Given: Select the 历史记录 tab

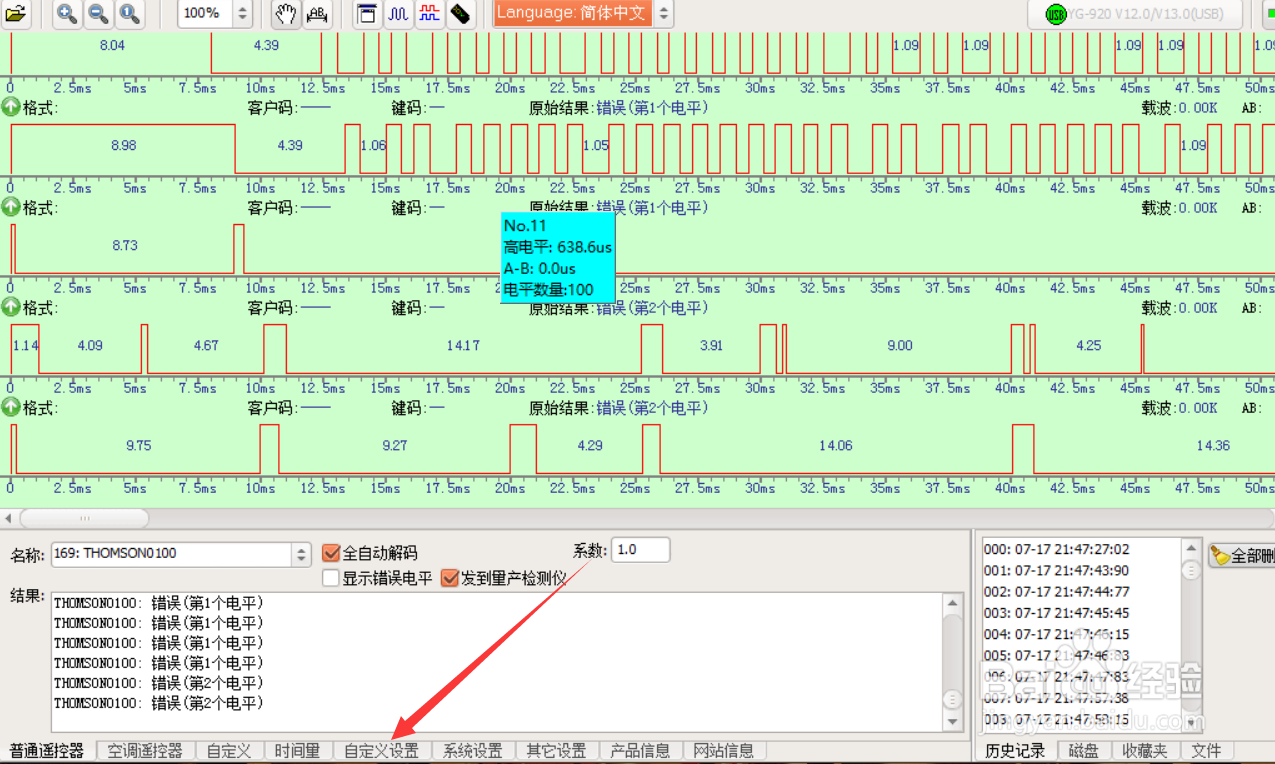Looking at the screenshot, I should [x=1015, y=751].
